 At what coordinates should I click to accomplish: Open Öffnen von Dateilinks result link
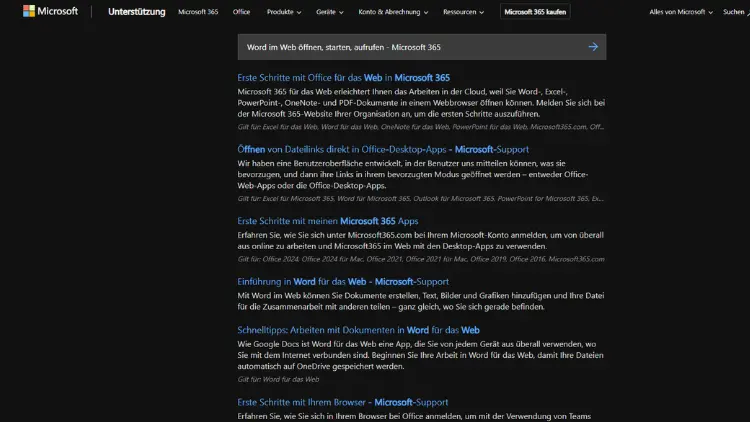[x=383, y=149]
